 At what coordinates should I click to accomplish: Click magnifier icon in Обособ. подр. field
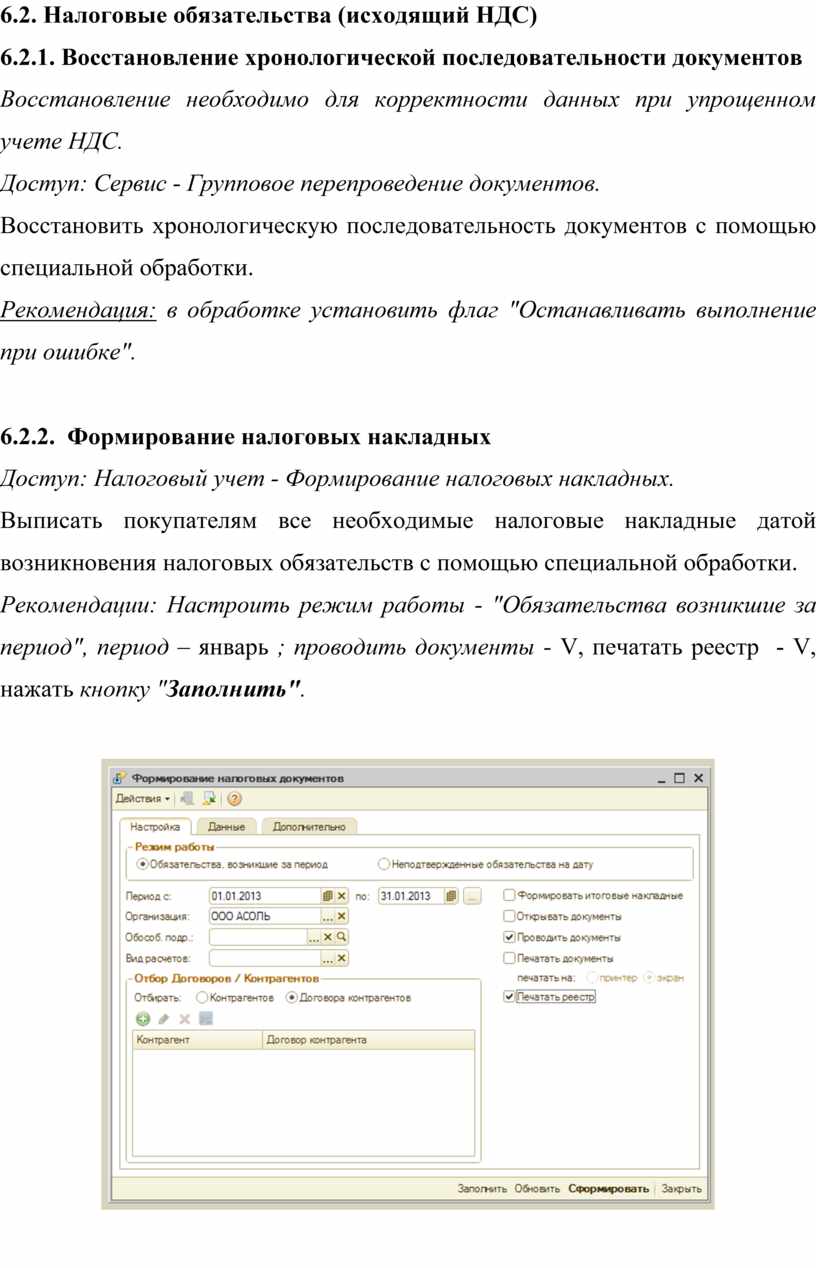341,937
